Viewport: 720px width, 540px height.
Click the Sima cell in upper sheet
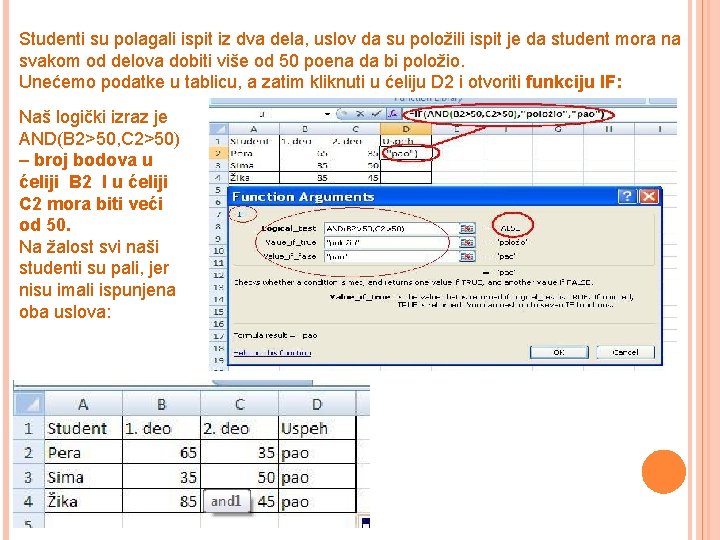[253, 165]
